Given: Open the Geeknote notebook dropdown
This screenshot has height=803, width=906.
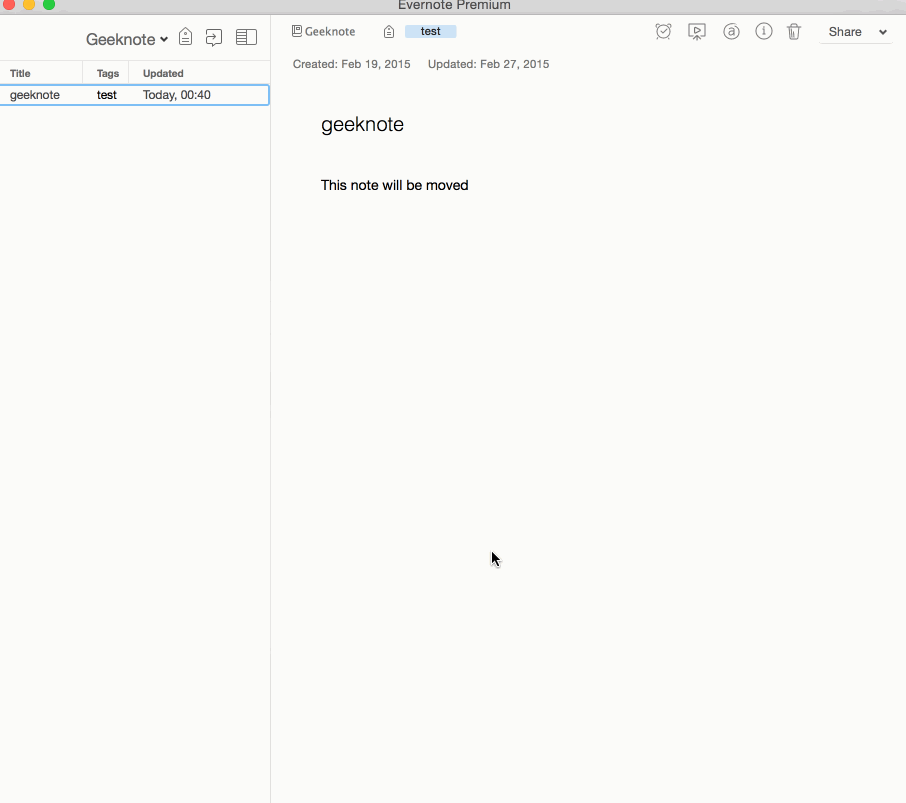Looking at the screenshot, I should coord(127,39).
